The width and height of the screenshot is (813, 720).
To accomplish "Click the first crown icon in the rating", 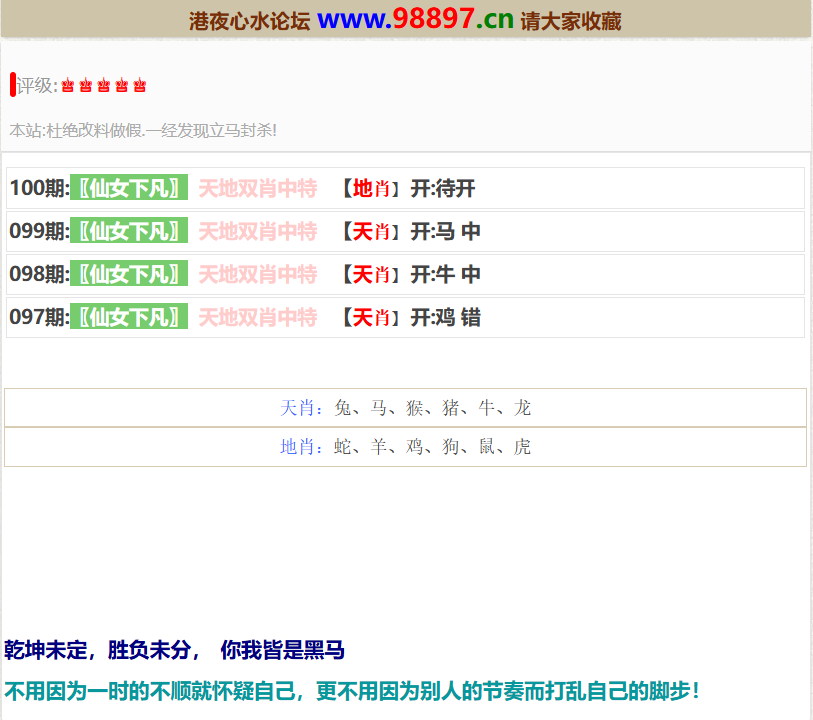I will [68, 86].
